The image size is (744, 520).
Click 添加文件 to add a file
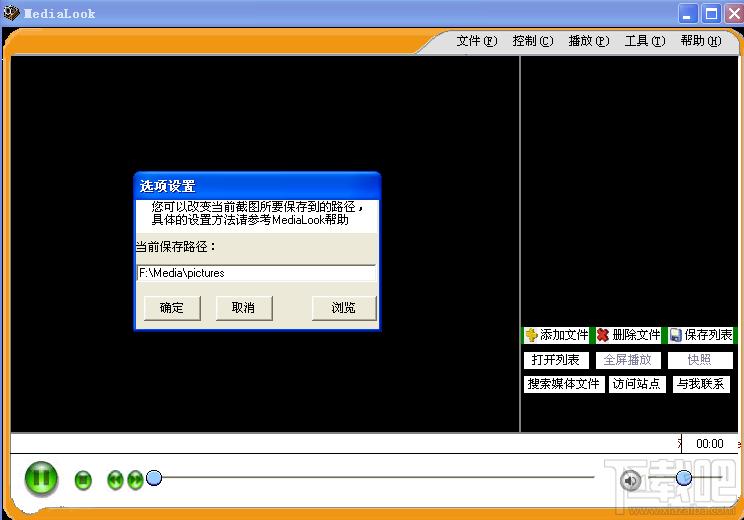coord(556,335)
